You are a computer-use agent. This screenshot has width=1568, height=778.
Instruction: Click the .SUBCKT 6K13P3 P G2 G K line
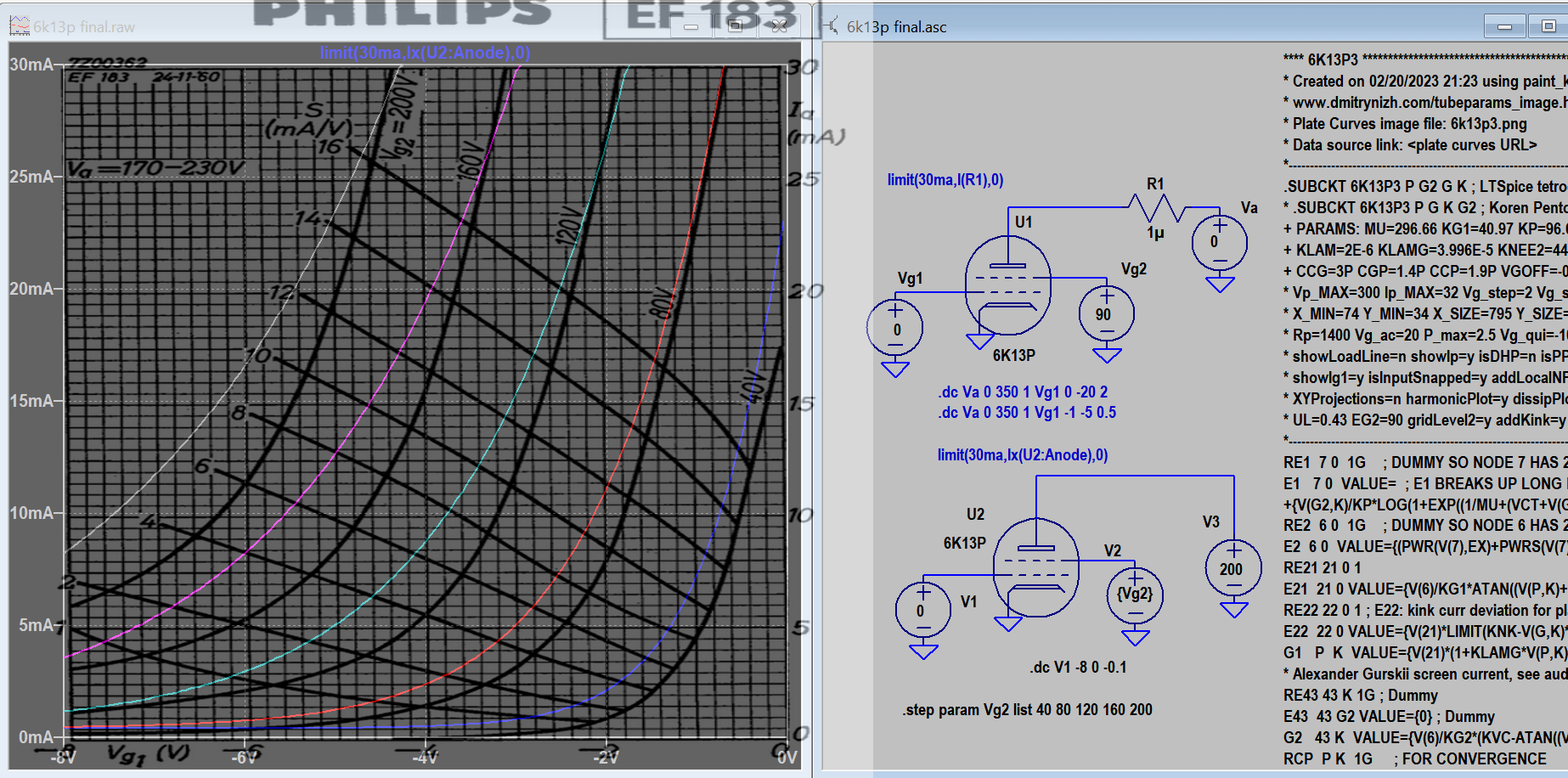coord(1425,187)
